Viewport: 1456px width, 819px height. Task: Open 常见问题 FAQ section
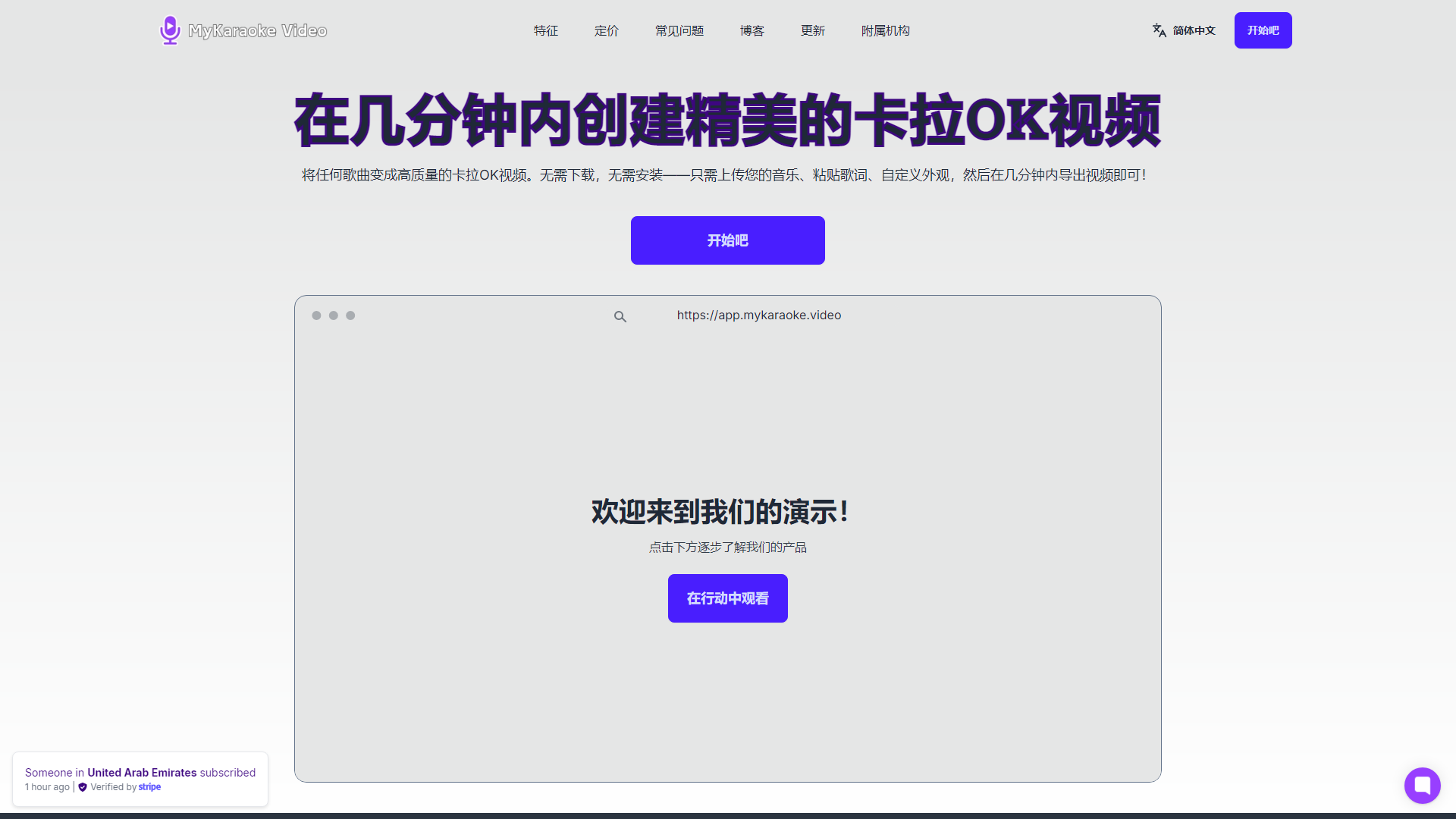click(x=679, y=30)
